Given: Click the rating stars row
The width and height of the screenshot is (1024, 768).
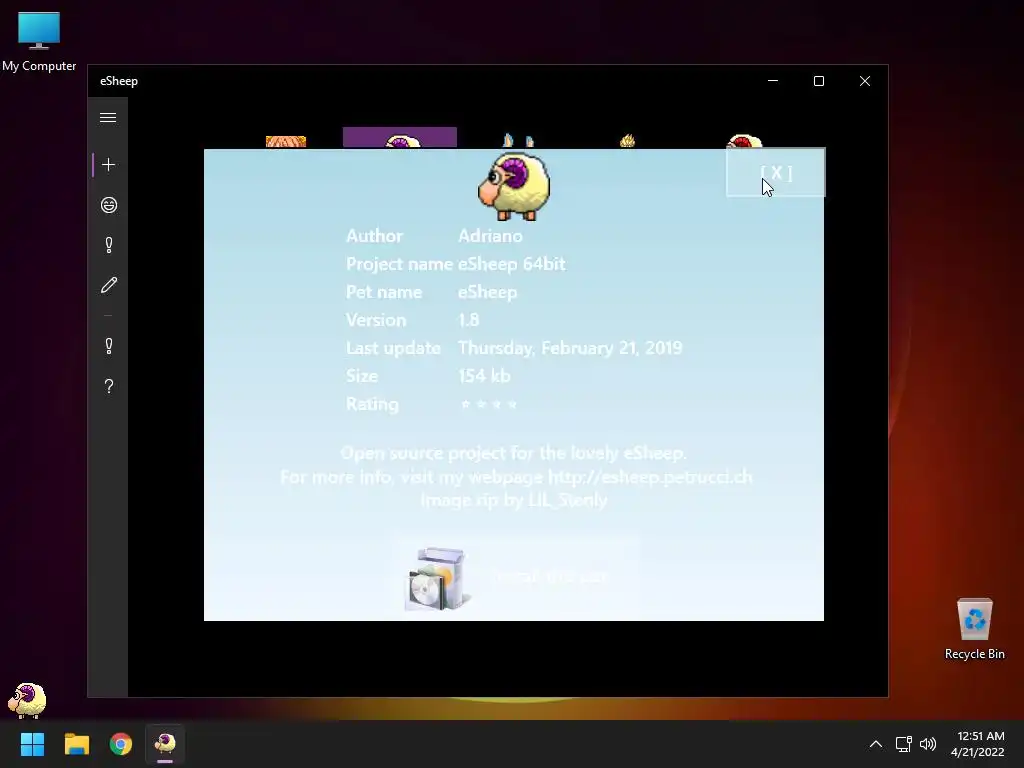Looking at the screenshot, I should pos(488,404).
